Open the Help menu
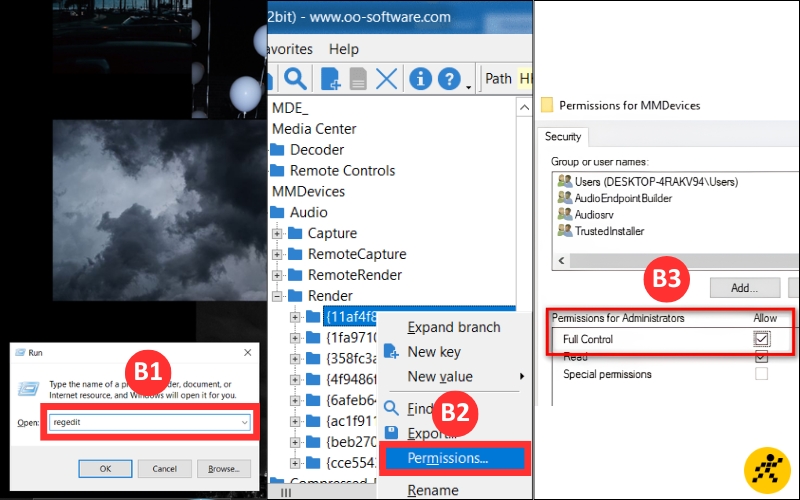The image size is (800, 500). coord(344,49)
